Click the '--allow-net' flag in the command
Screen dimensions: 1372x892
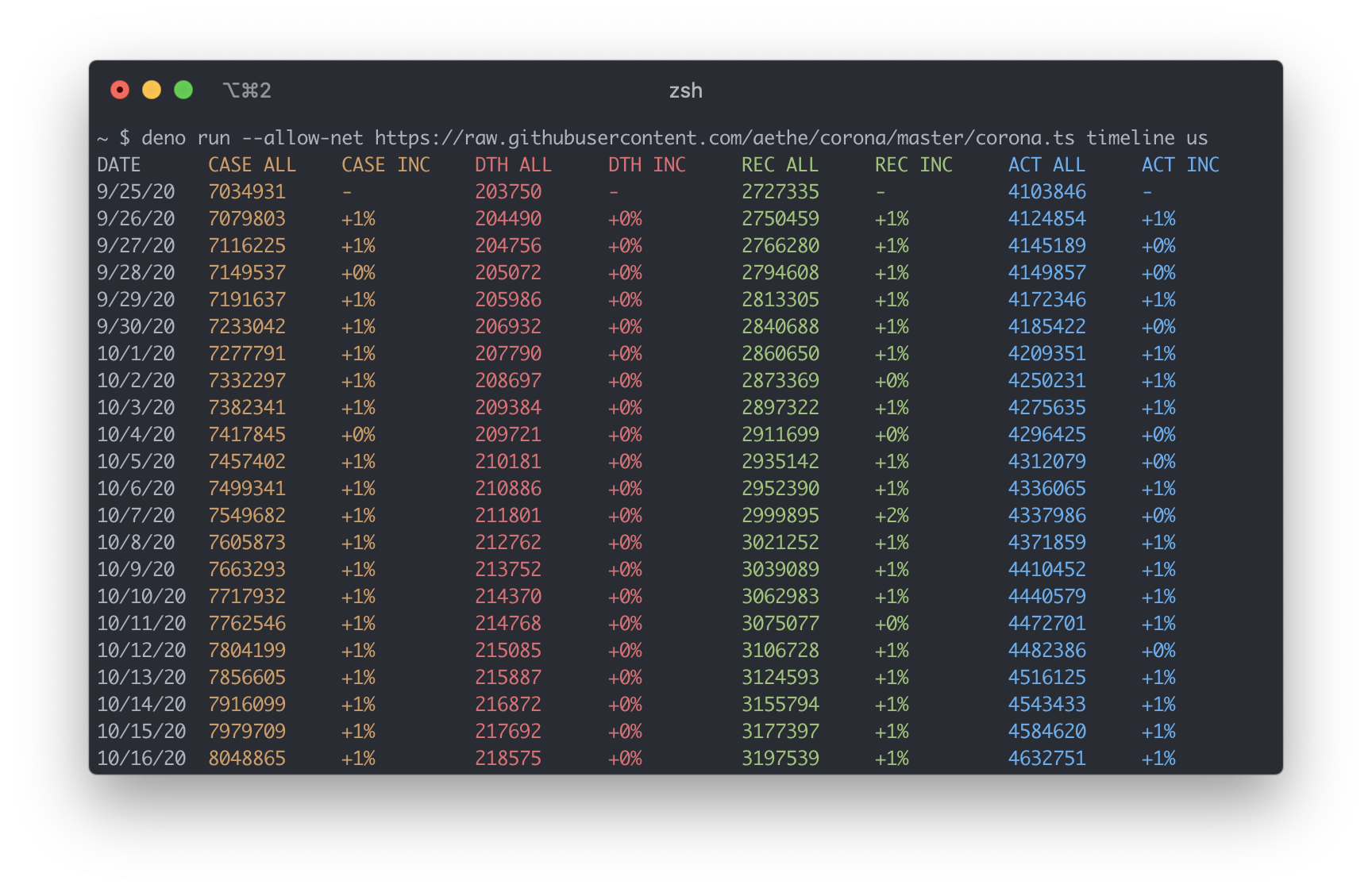(303, 138)
